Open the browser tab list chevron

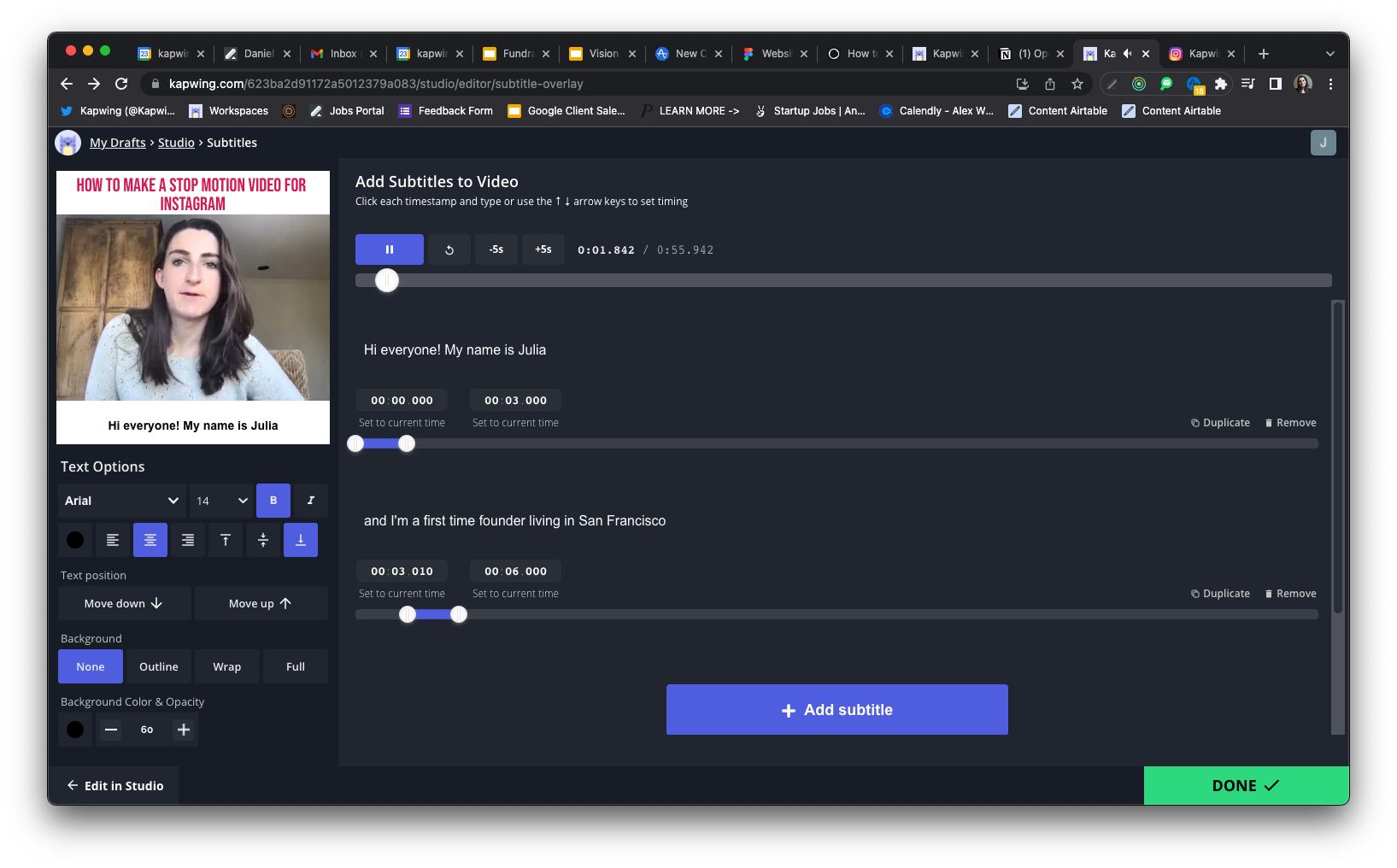1329,54
